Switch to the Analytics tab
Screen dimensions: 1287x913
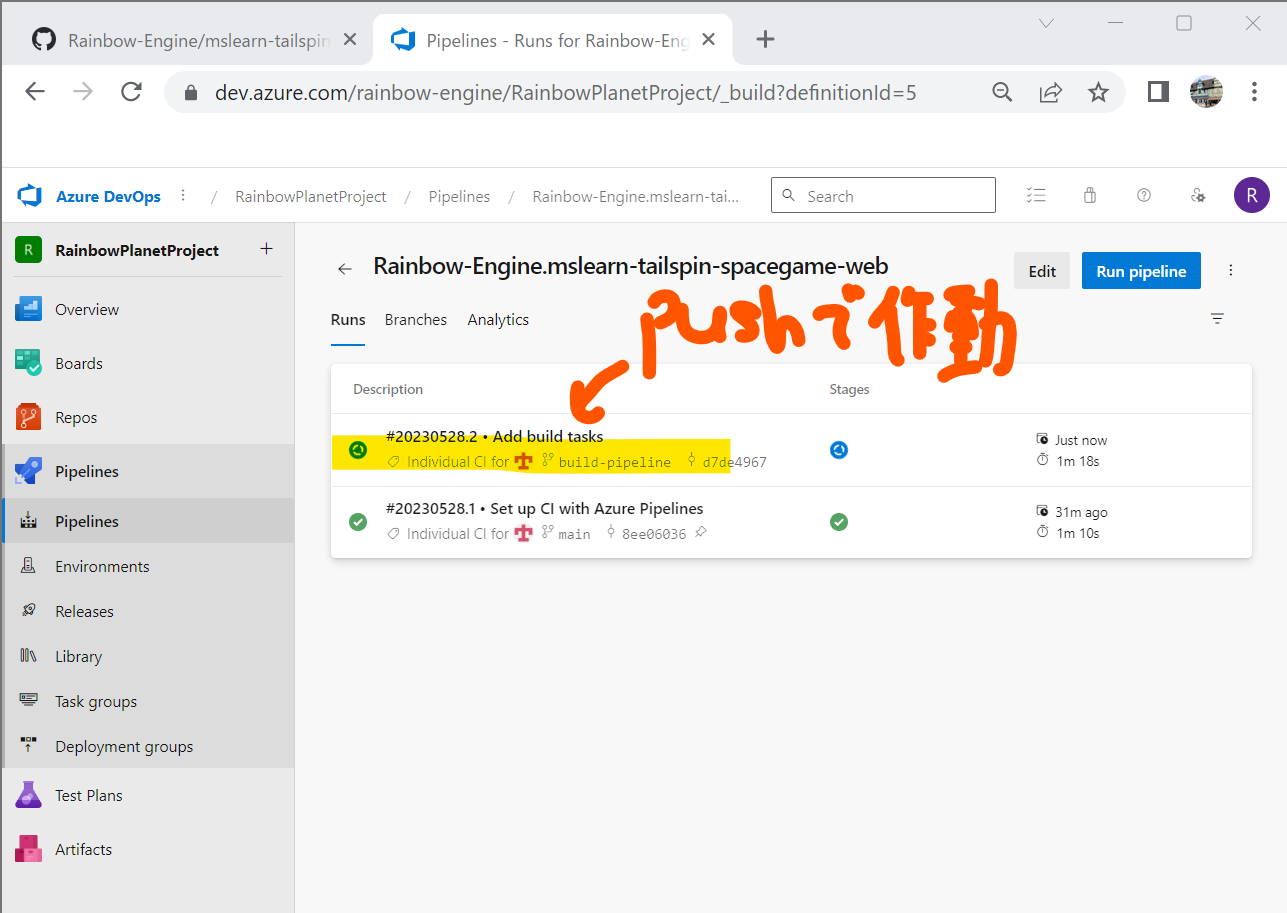(498, 320)
